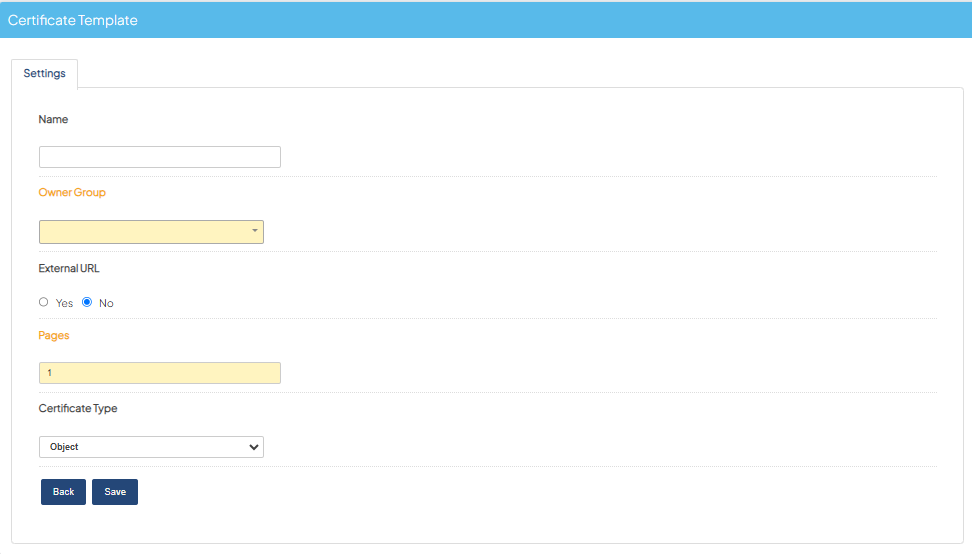The height and width of the screenshot is (554, 972).
Task: Select the Yes radio for External URL
Action: click(43, 302)
